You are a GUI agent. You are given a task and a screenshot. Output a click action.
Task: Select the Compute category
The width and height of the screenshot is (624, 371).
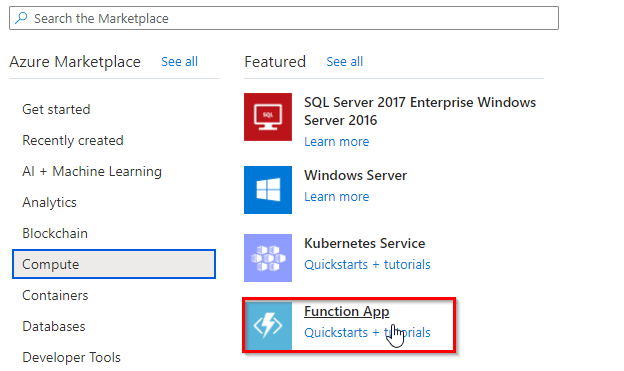click(x=114, y=264)
